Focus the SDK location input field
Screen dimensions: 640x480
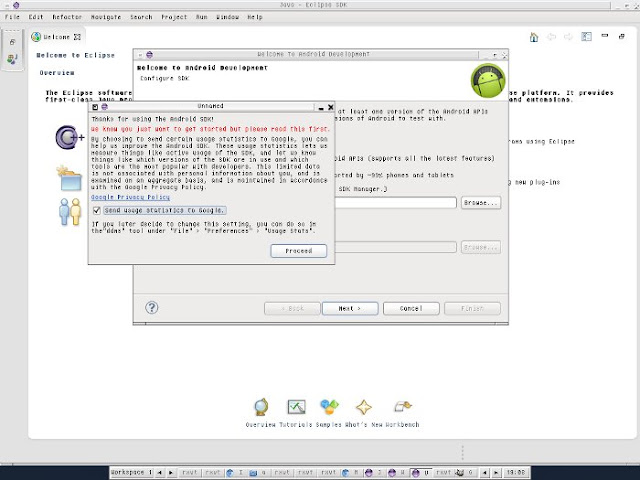pos(395,202)
